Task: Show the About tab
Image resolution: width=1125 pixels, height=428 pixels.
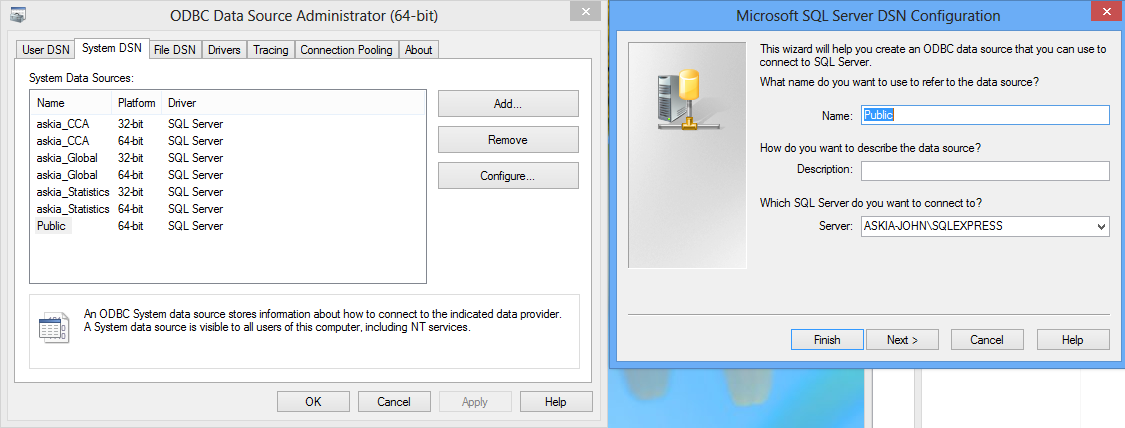Action: 418,50
